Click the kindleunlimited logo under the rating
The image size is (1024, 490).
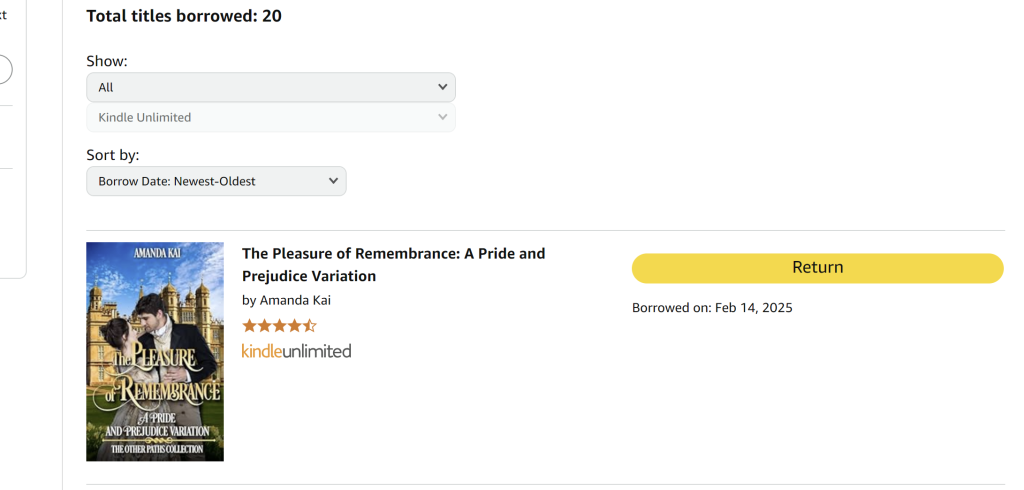click(296, 351)
